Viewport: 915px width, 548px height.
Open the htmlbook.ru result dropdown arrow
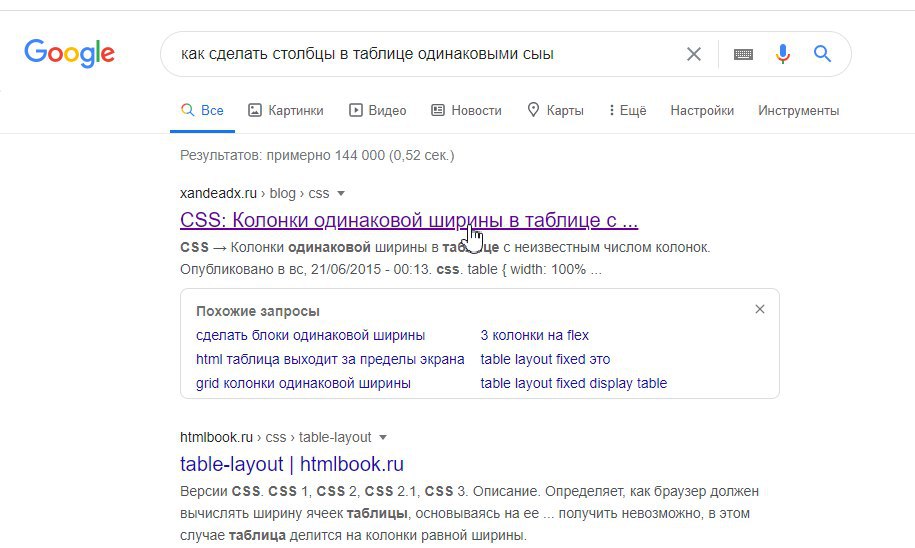(383, 437)
